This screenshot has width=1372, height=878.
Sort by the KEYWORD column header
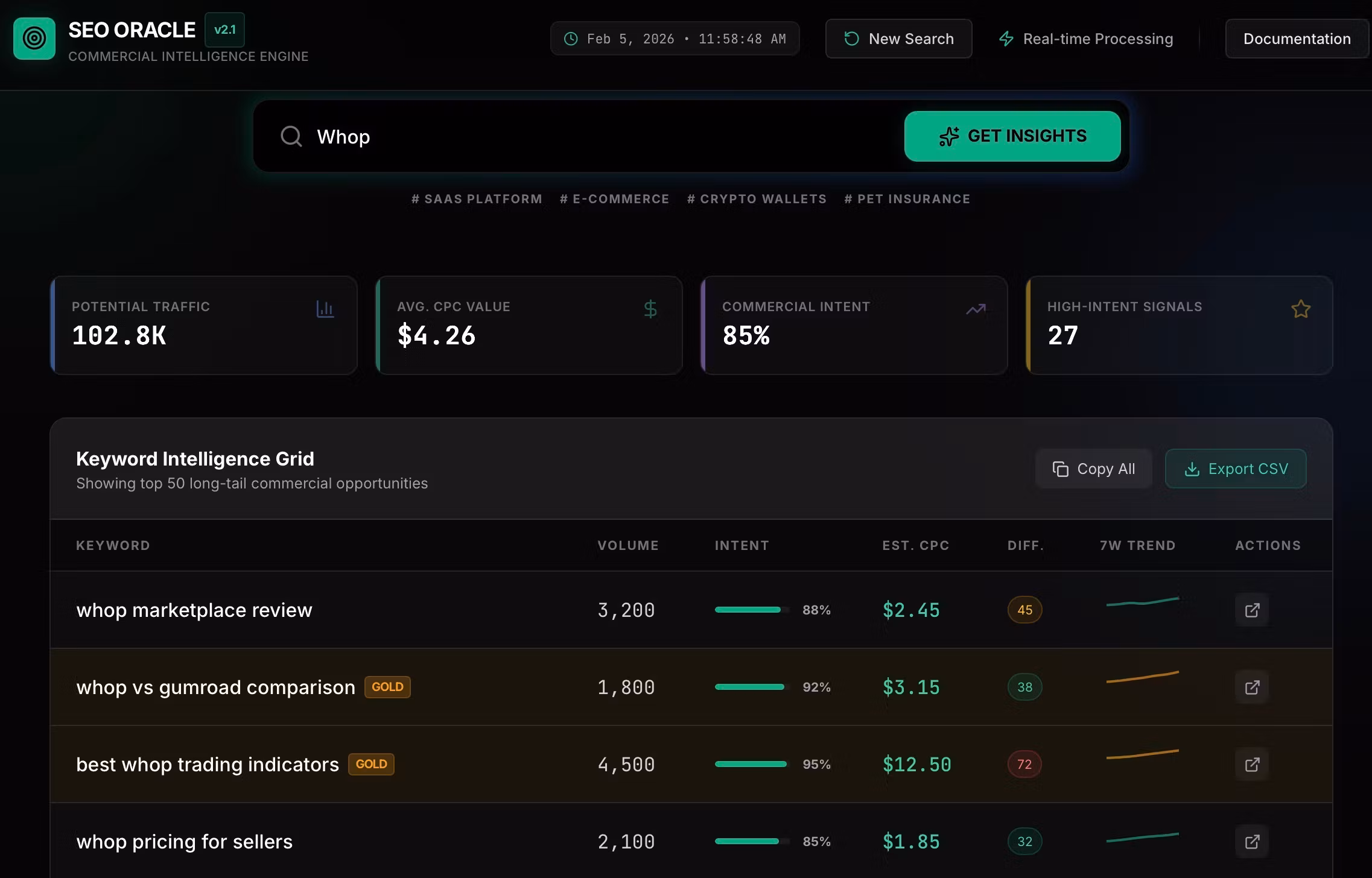(x=113, y=546)
